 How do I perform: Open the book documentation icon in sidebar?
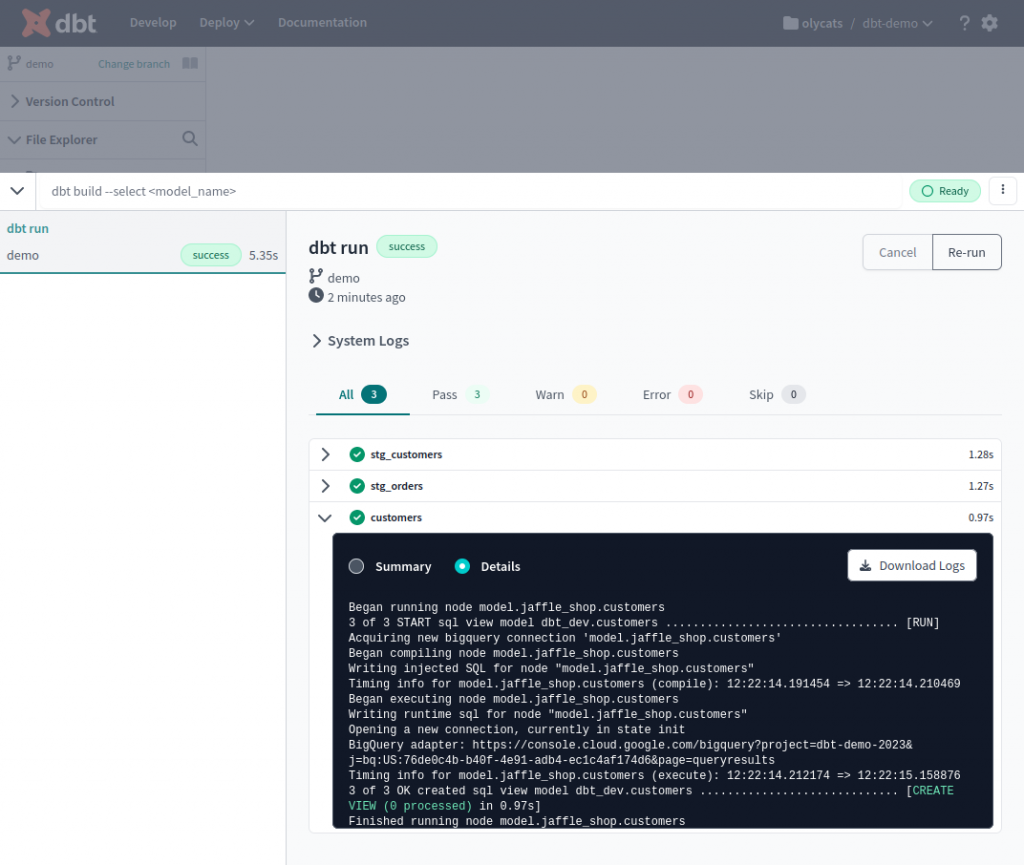[x=190, y=63]
